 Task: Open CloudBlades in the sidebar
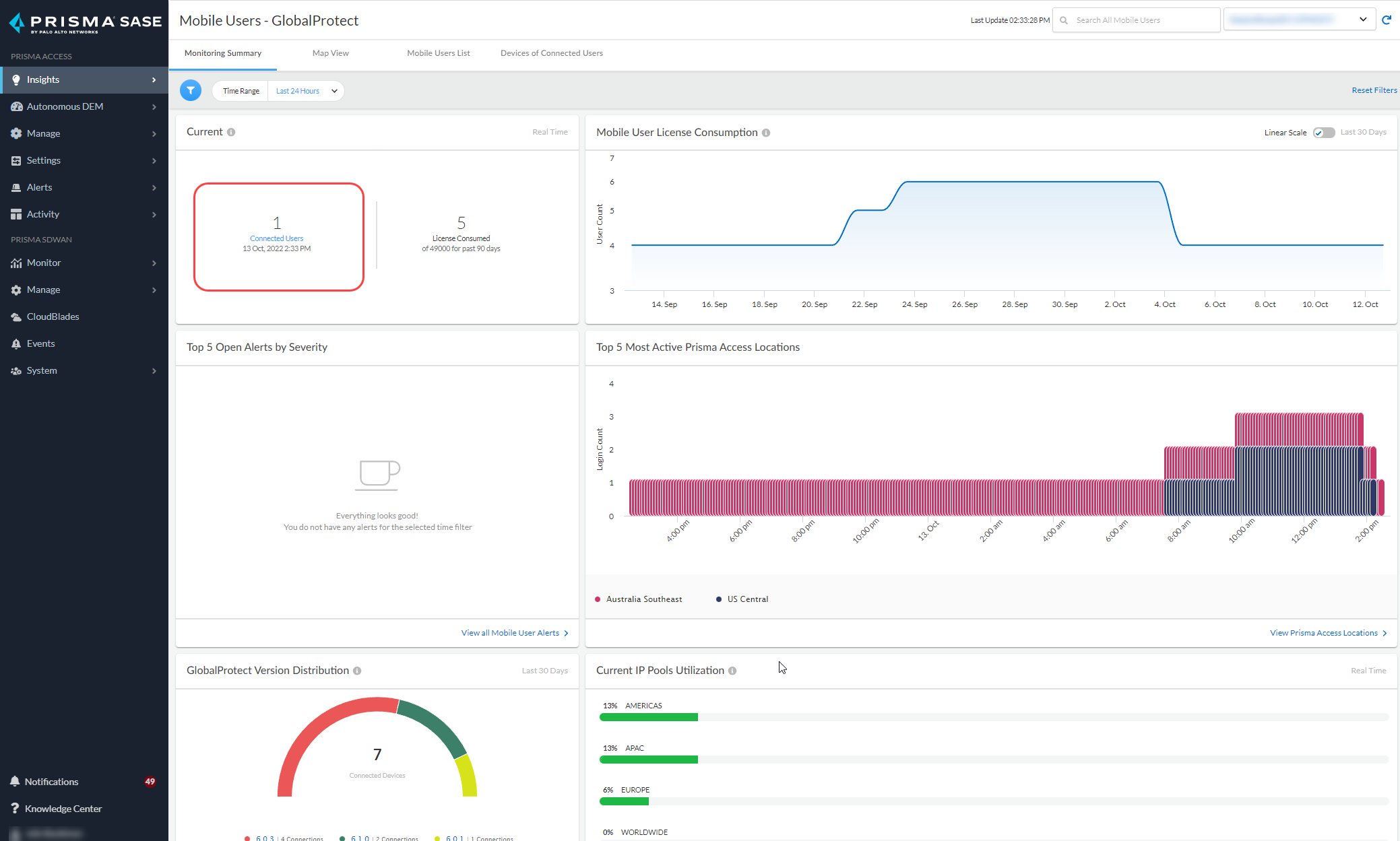(x=53, y=316)
